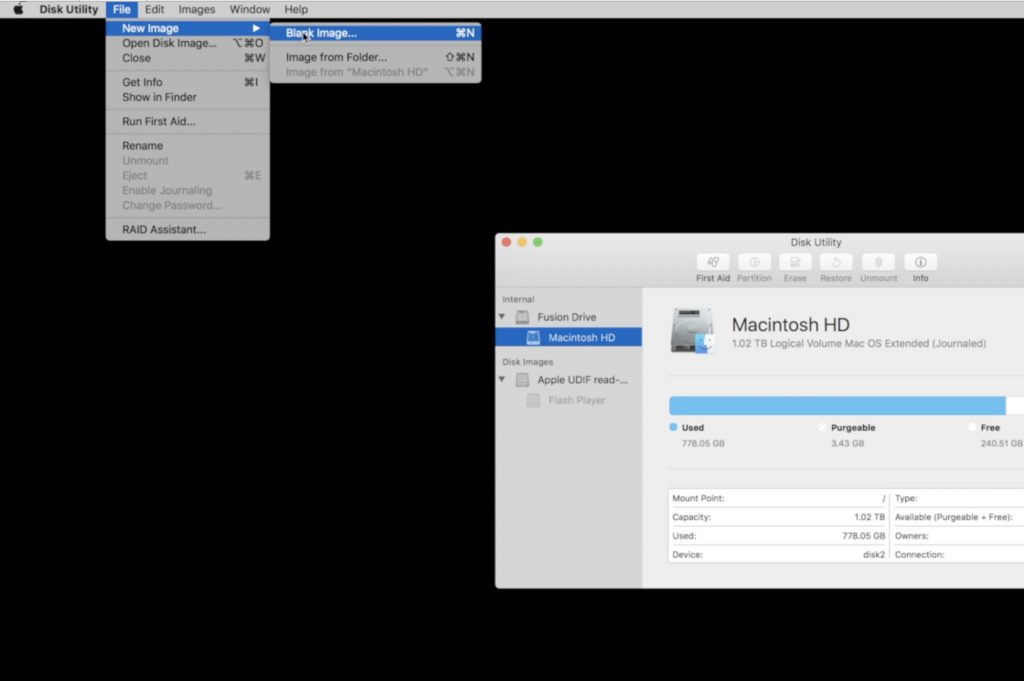Screen dimensions: 1024x681
Task: Collapse the Apple UDIF disclosure triangle
Action: [502, 379]
